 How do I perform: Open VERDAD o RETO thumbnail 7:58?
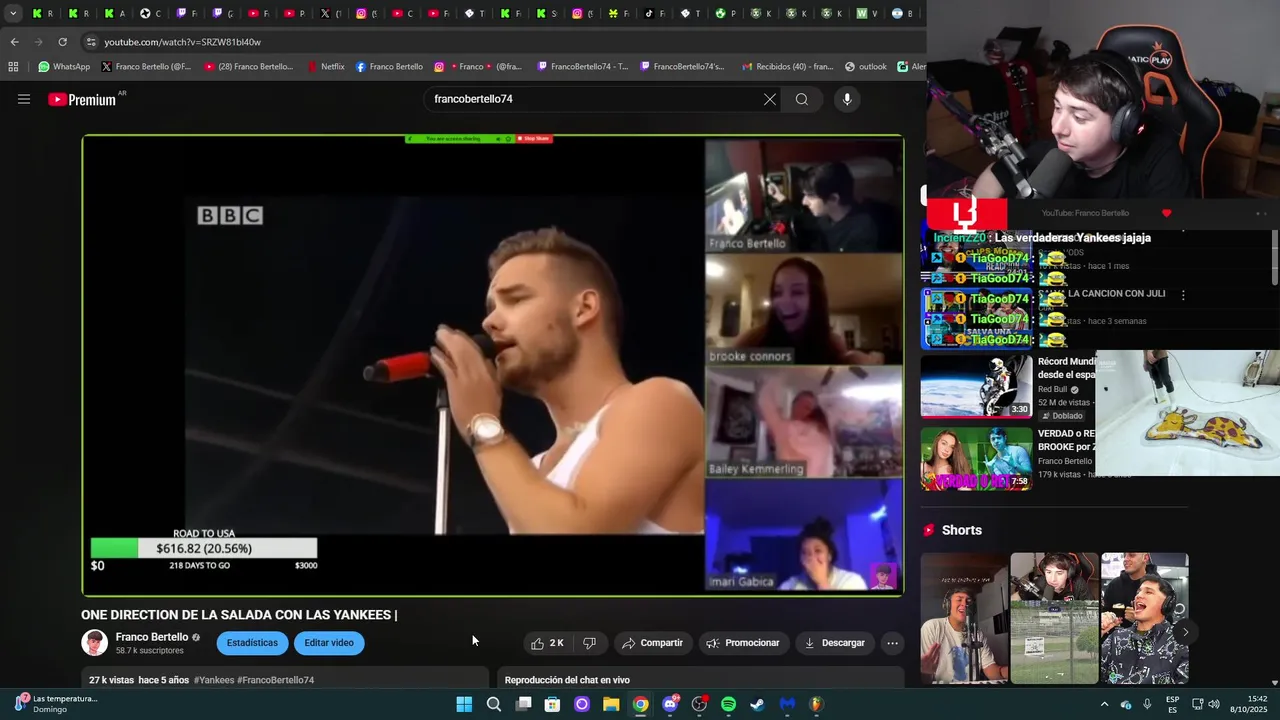(976, 458)
